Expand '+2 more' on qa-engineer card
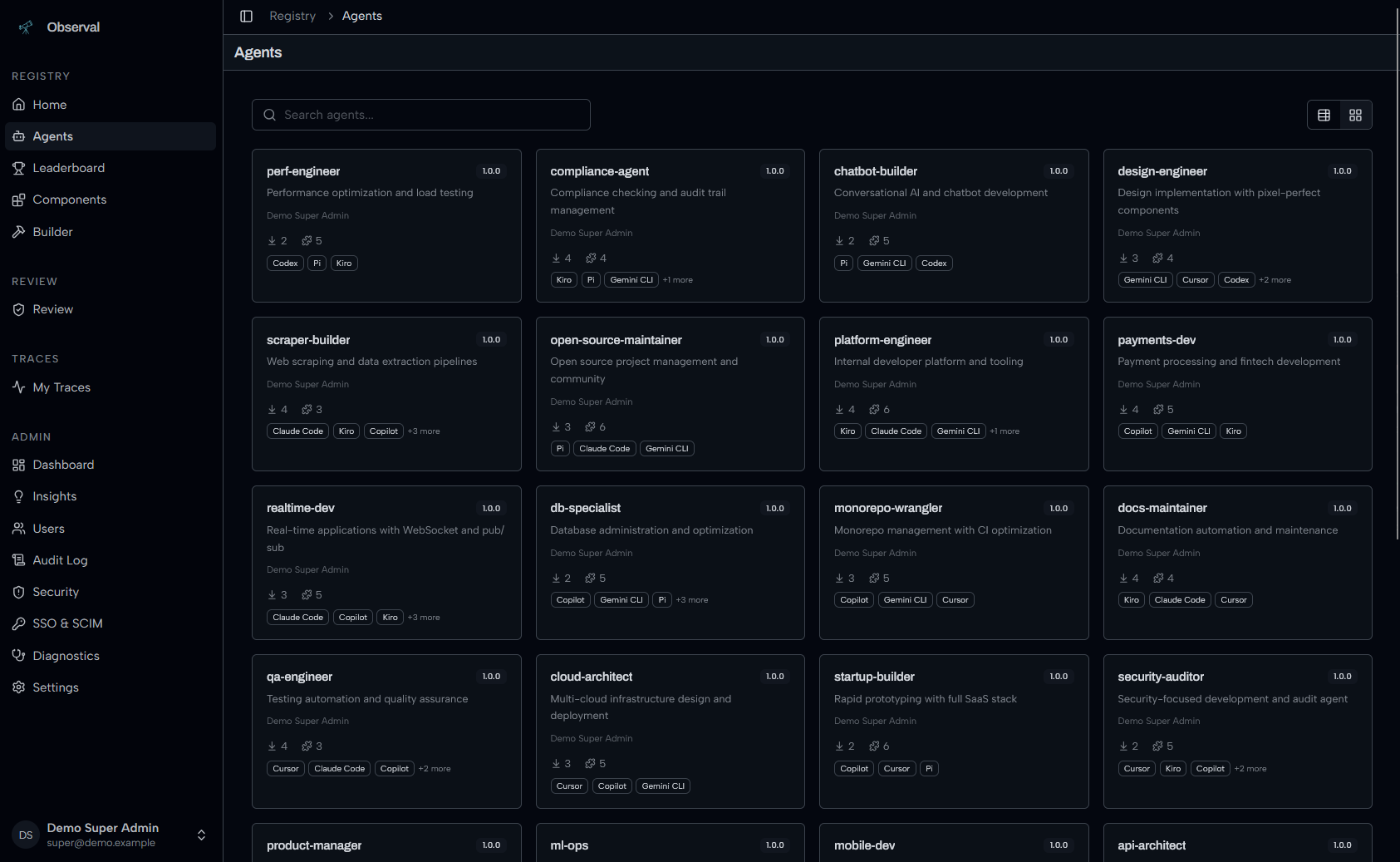The height and width of the screenshot is (862, 1400). (x=435, y=769)
